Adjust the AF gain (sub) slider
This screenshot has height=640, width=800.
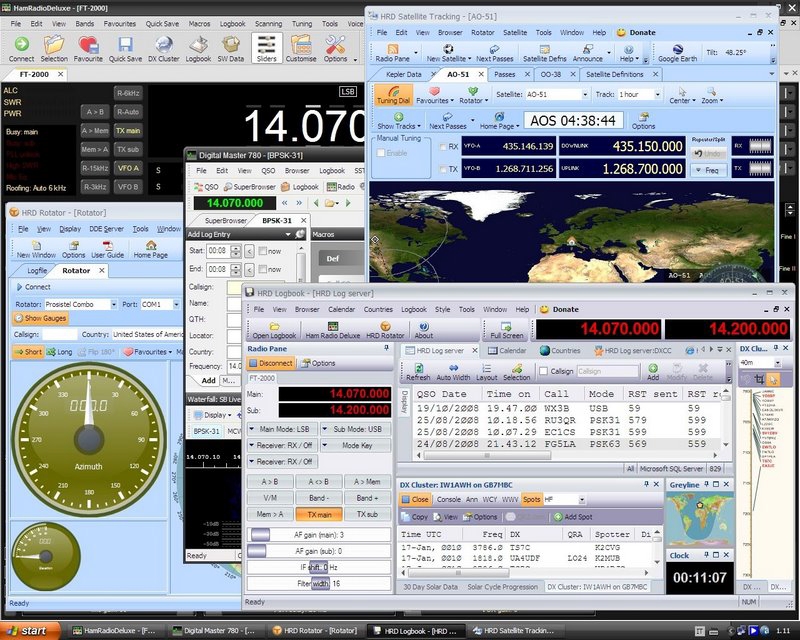(x=319, y=551)
